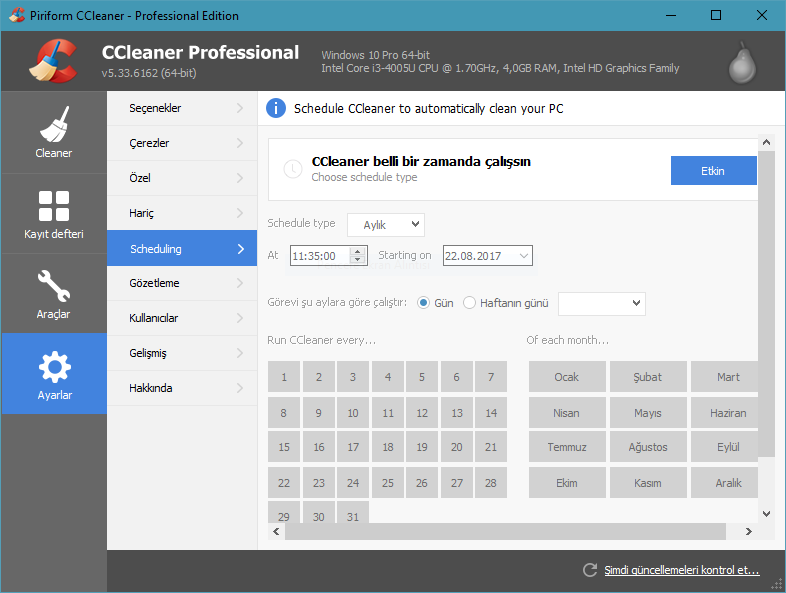
Task: Click the Gelişmiş row chevron arrow
Action: coord(240,353)
